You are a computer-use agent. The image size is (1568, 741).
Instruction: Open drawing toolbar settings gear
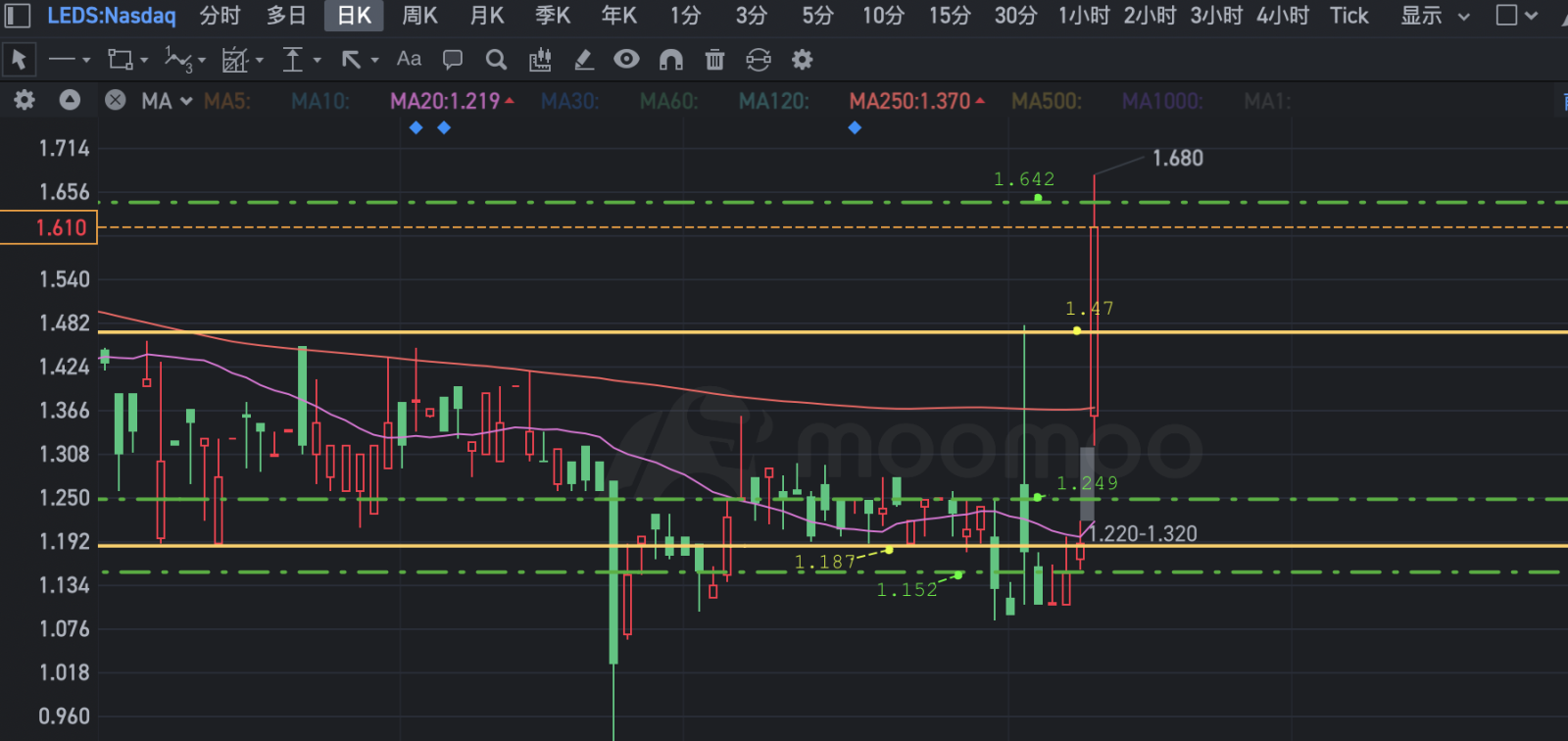[x=803, y=60]
